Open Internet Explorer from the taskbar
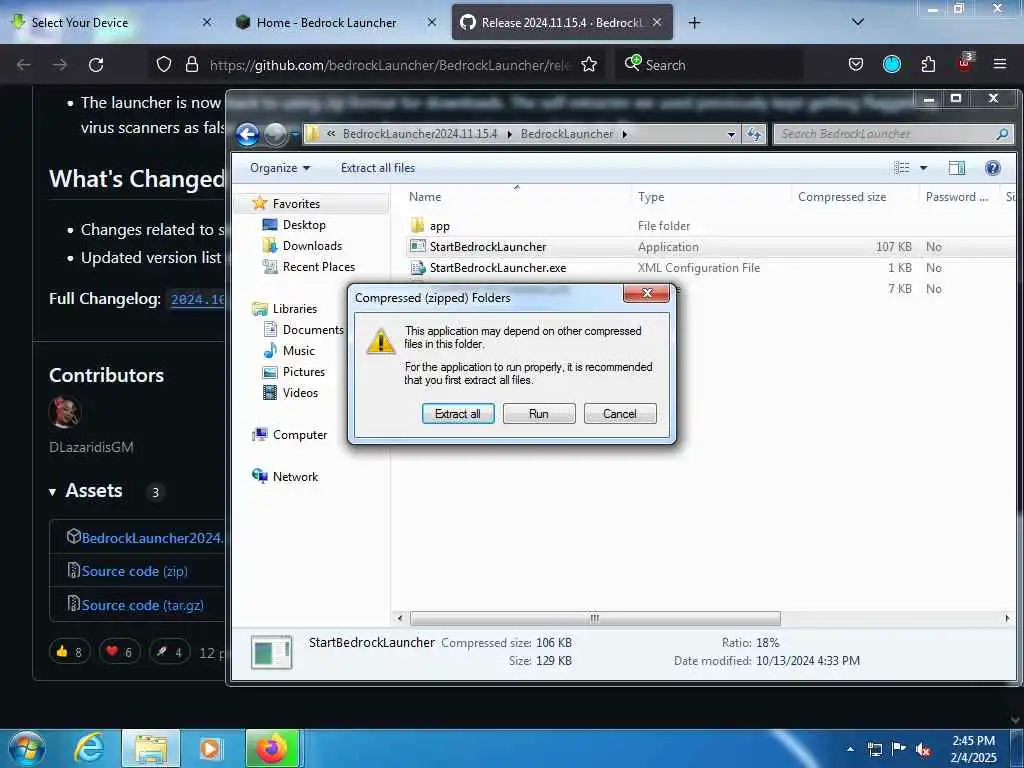The height and width of the screenshot is (768, 1024). point(89,748)
